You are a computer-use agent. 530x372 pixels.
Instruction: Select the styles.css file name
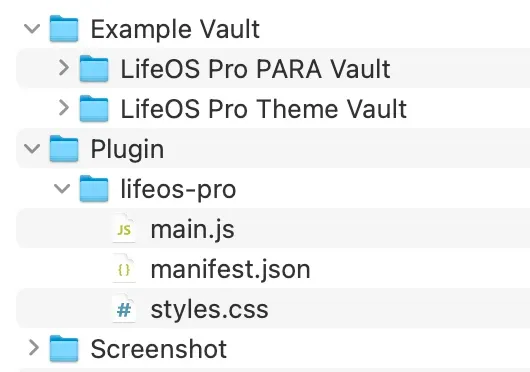point(209,309)
